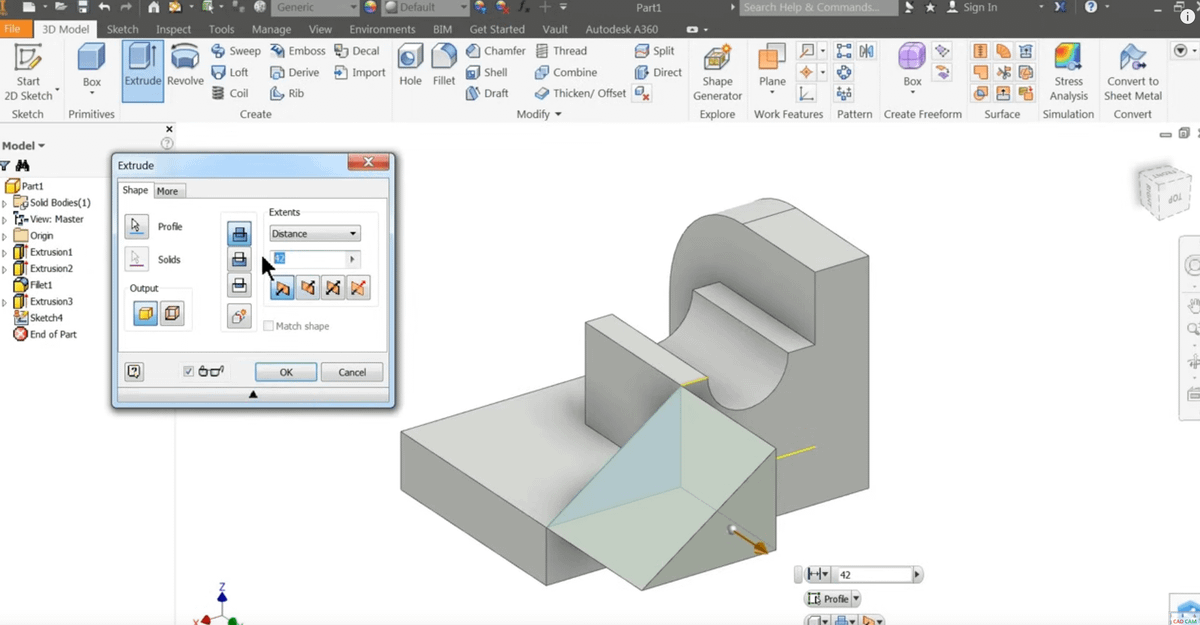The width and height of the screenshot is (1200, 625).
Task: Open the Environments ribbon tab
Action: click(382, 29)
